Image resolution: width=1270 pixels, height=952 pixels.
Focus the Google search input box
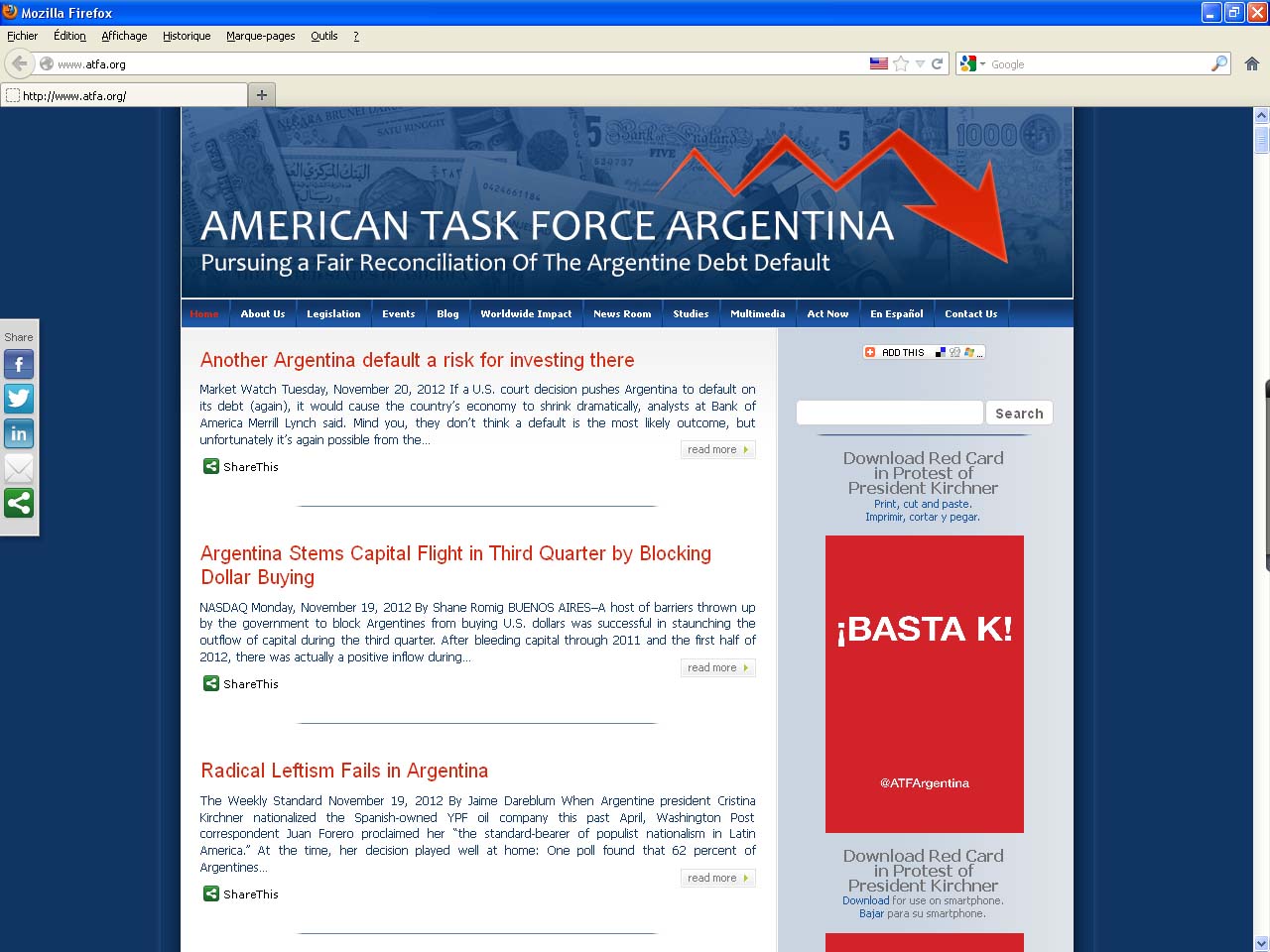(x=1099, y=63)
